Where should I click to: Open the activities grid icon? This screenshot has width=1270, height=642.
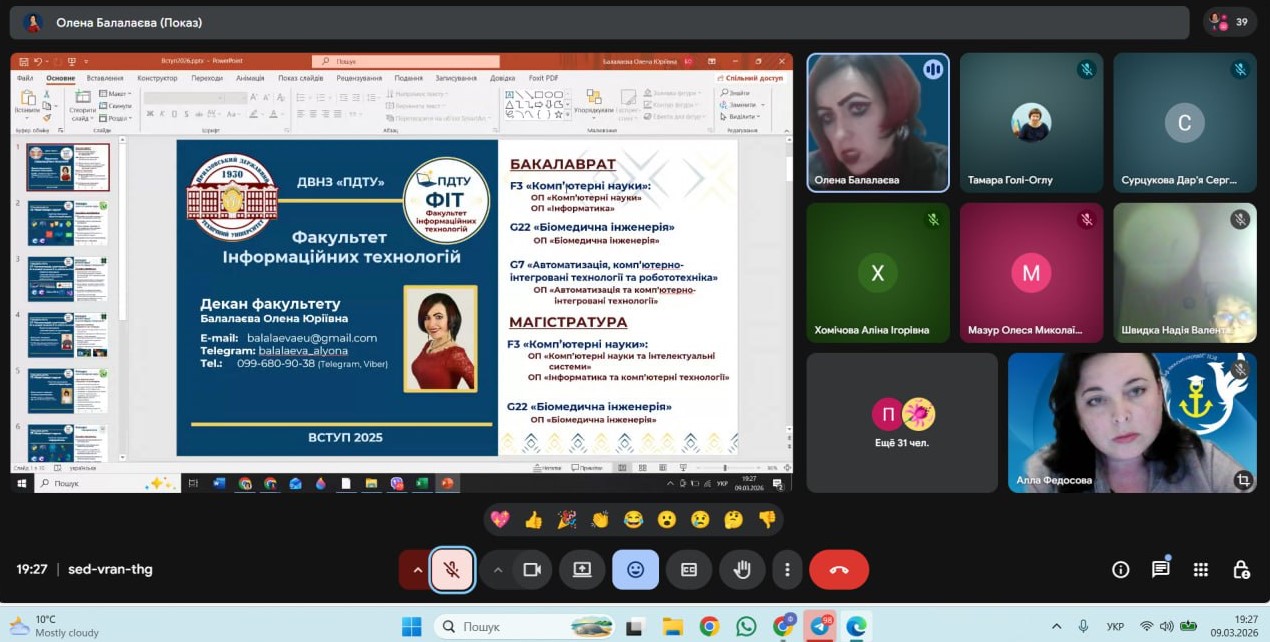coord(1201,570)
